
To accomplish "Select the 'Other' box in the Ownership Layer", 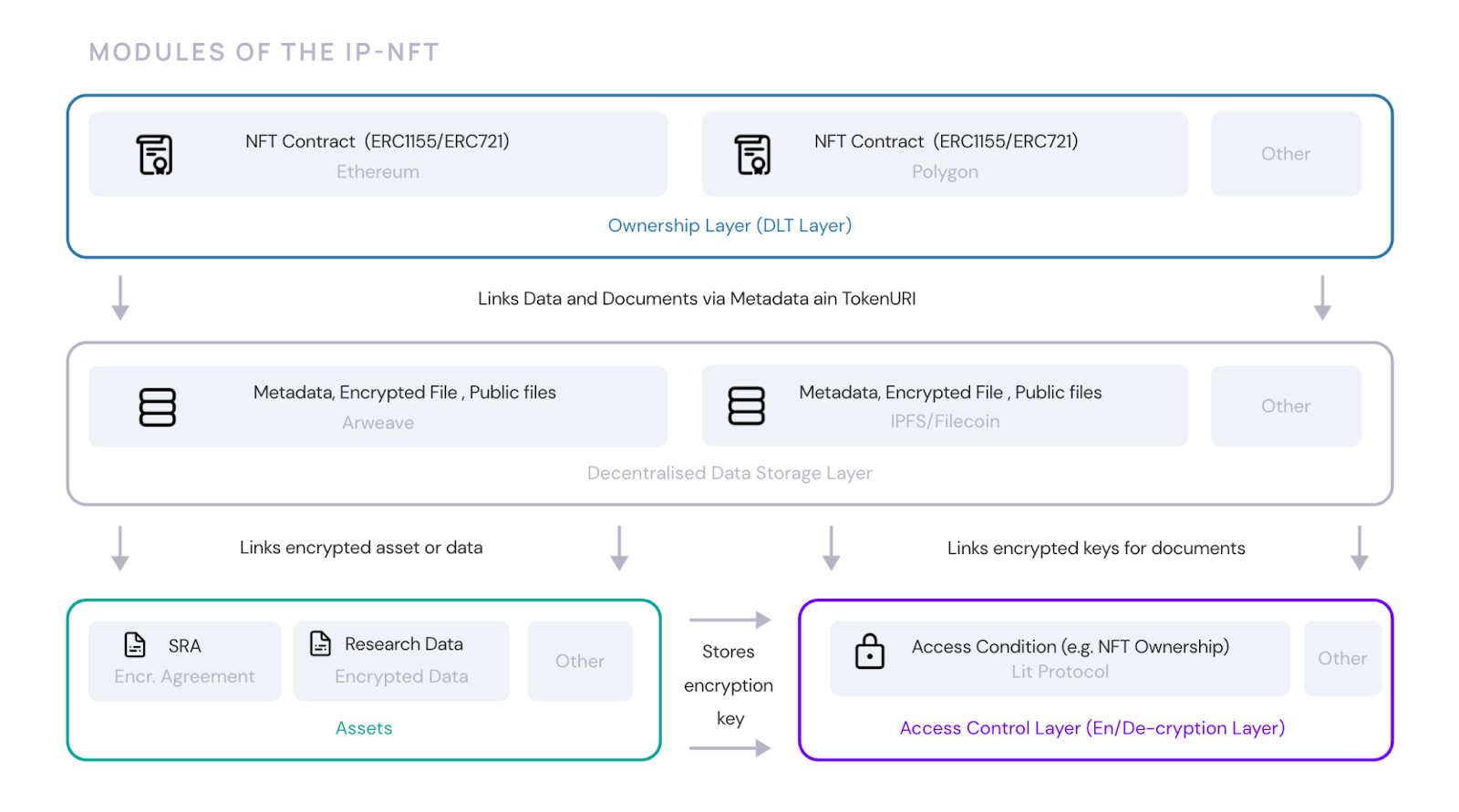I will [x=1285, y=154].
